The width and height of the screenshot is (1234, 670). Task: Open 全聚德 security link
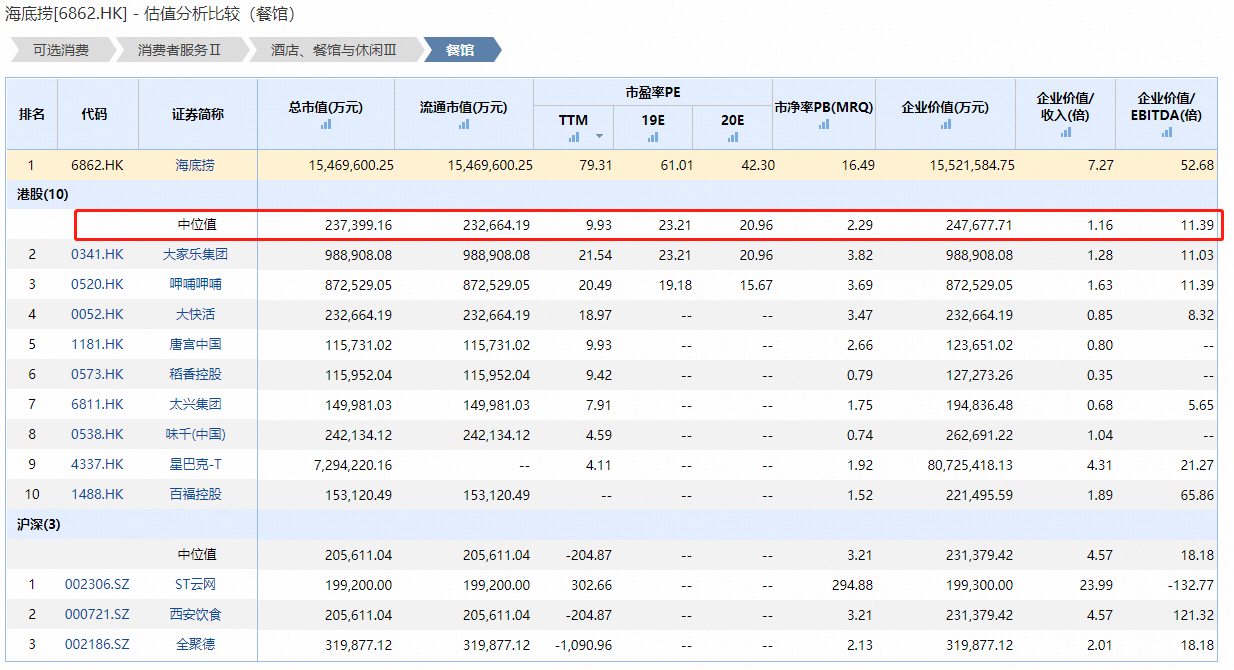tap(195, 644)
